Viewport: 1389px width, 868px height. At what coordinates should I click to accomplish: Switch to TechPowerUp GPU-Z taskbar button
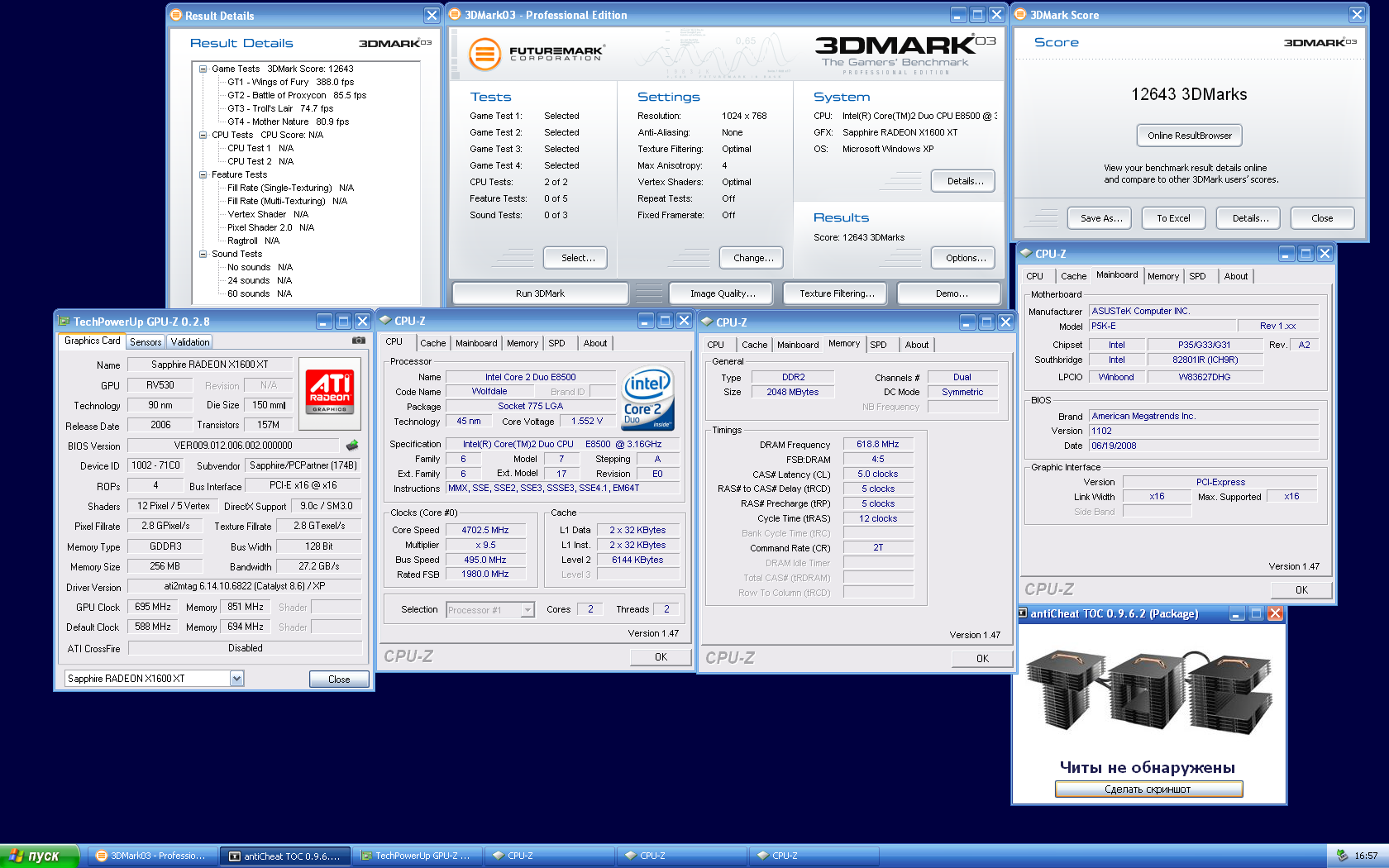pyautogui.click(x=418, y=856)
